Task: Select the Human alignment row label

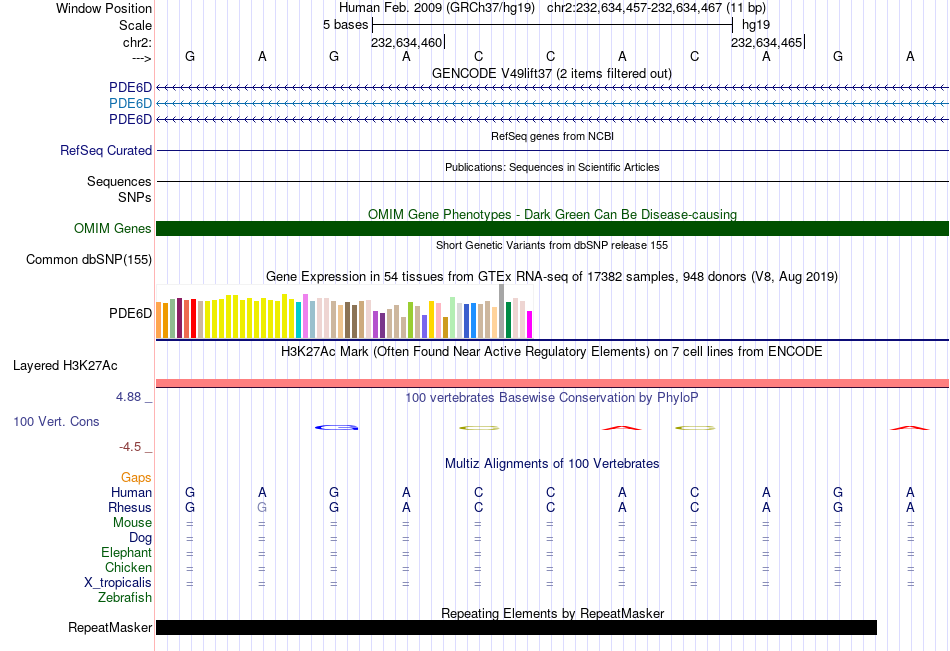Action: pos(131,492)
